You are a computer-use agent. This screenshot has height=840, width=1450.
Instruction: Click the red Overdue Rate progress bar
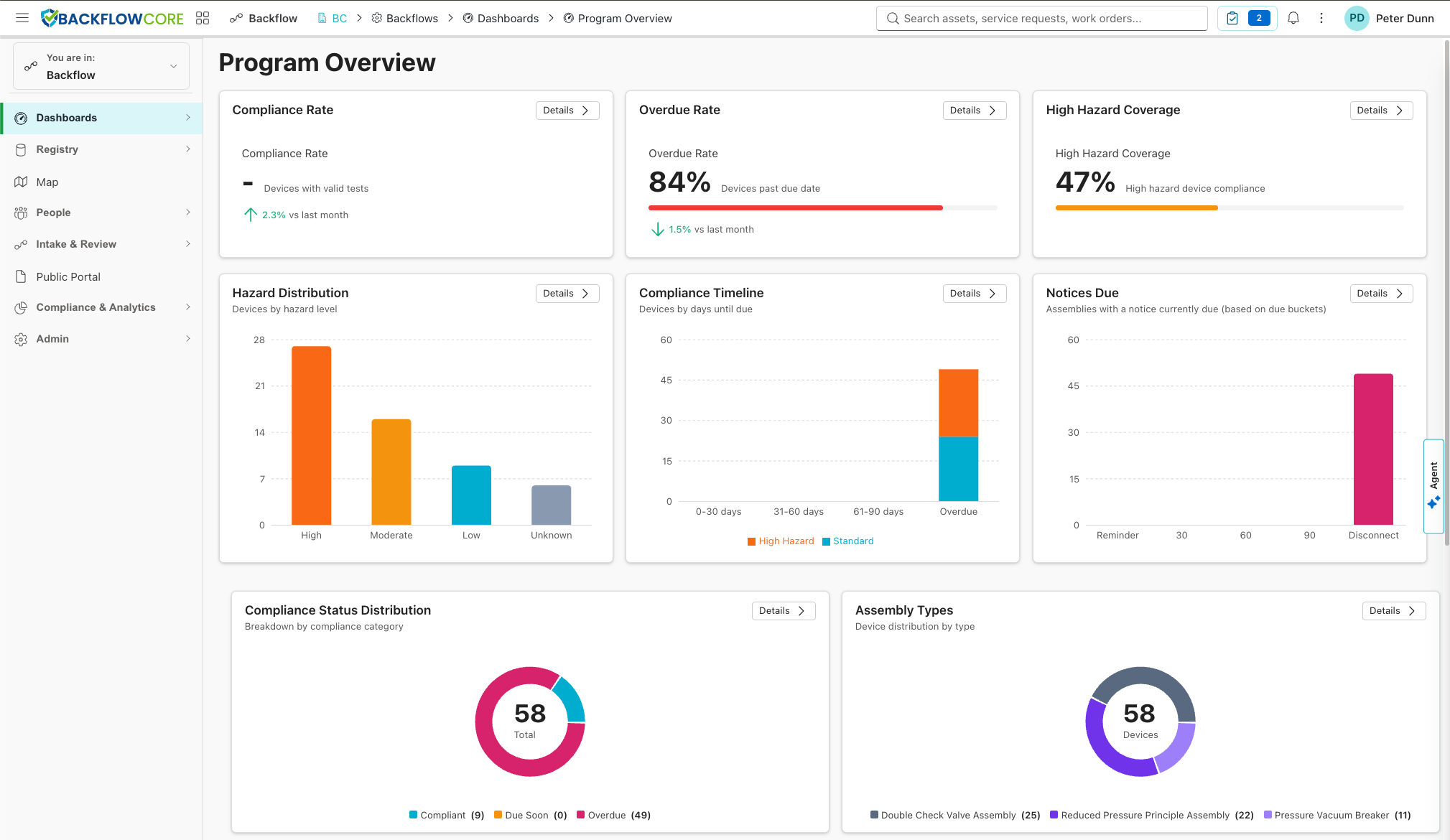pos(795,207)
